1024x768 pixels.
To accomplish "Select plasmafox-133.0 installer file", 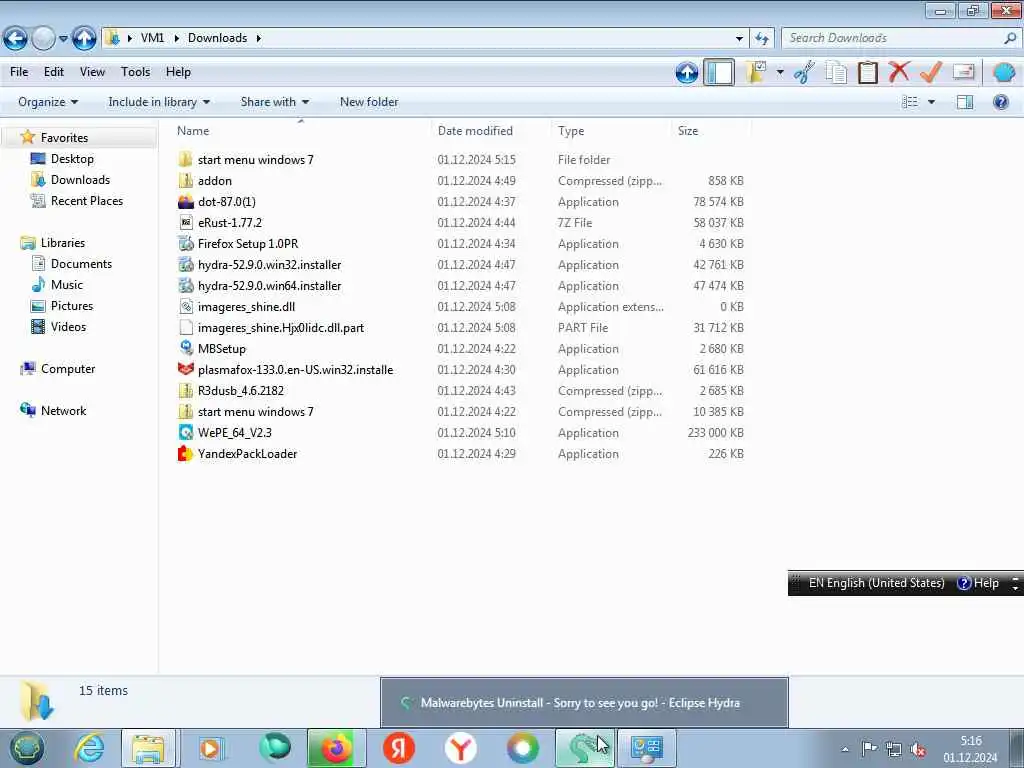I will (295, 370).
